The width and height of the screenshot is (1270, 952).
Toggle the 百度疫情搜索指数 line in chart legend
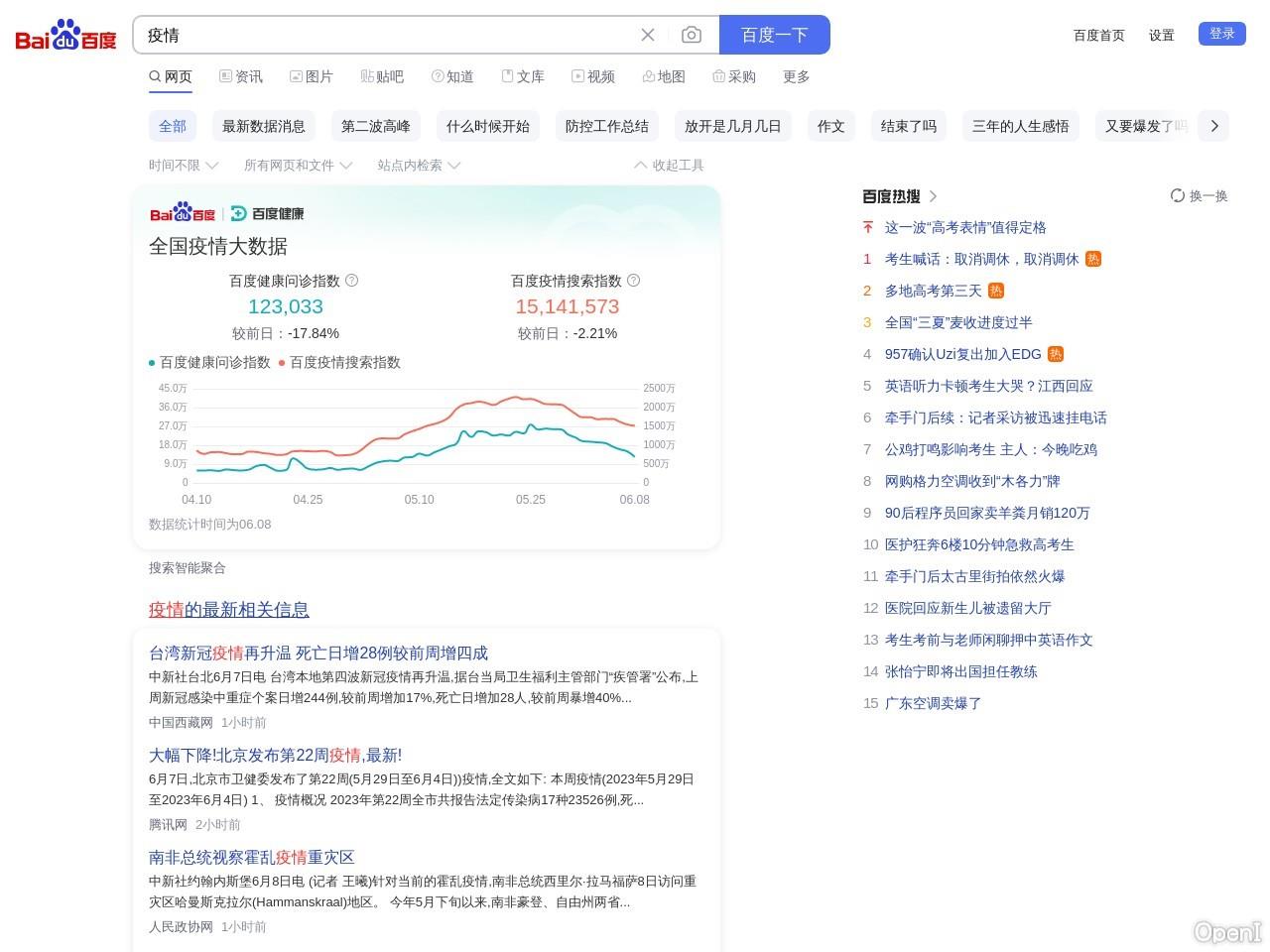tap(340, 363)
